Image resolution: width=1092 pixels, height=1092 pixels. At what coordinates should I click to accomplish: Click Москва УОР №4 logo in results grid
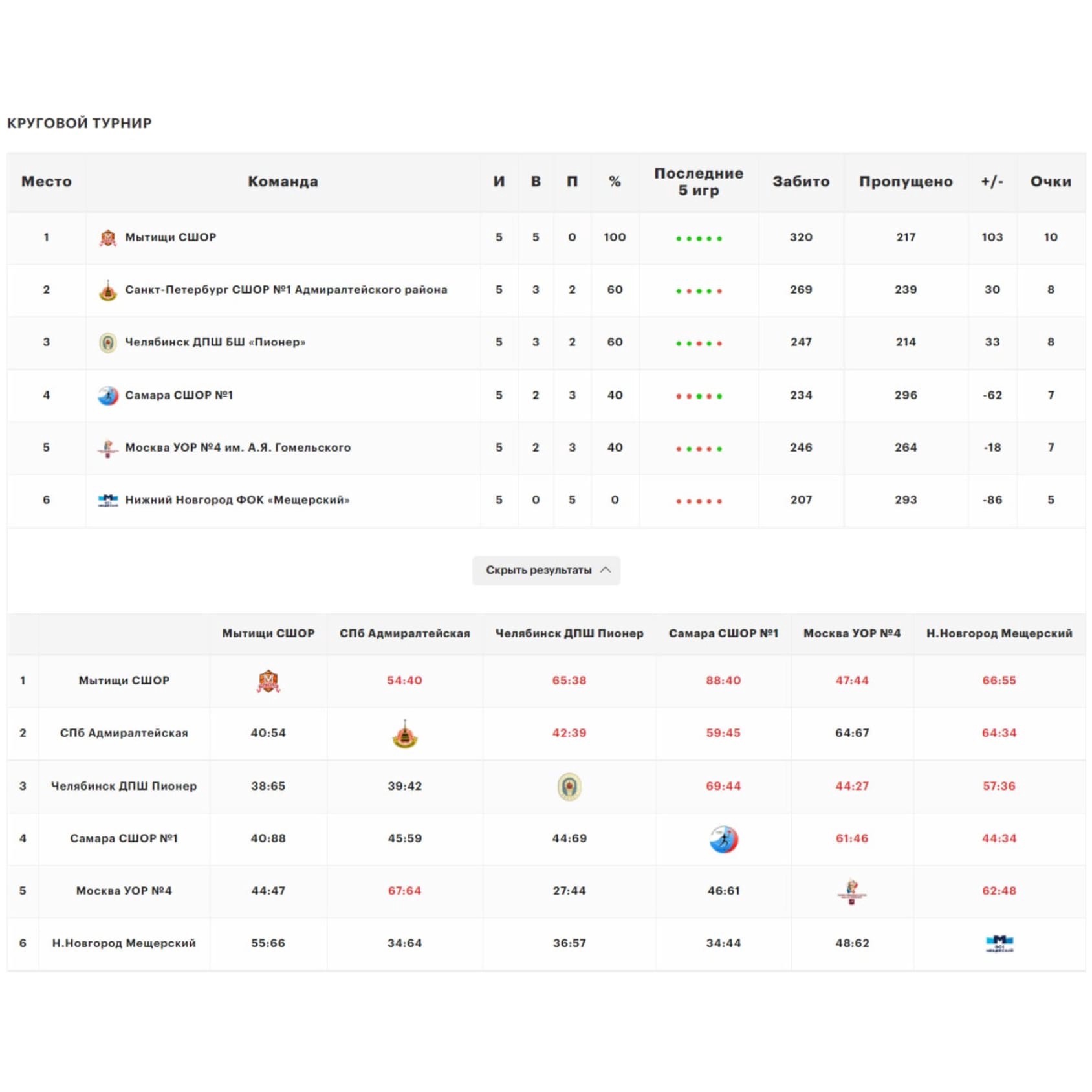(852, 891)
